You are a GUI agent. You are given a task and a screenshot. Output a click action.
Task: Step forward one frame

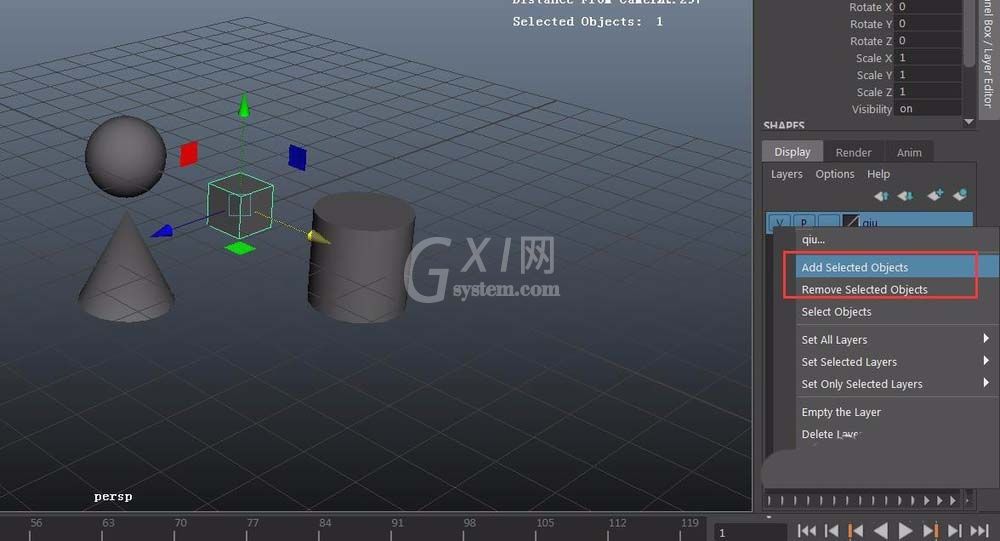pos(955,531)
